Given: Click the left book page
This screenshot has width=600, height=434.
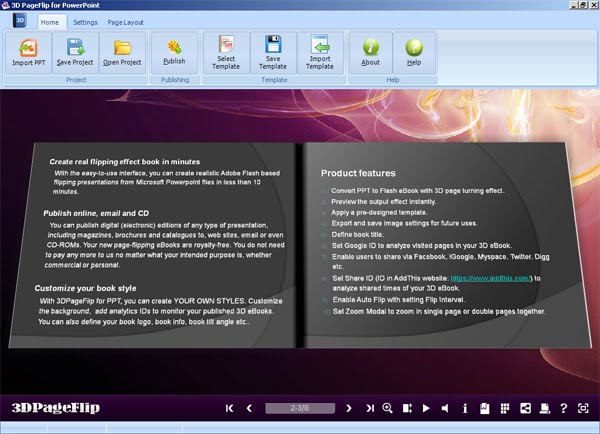Looking at the screenshot, I should tap(153, 245).
